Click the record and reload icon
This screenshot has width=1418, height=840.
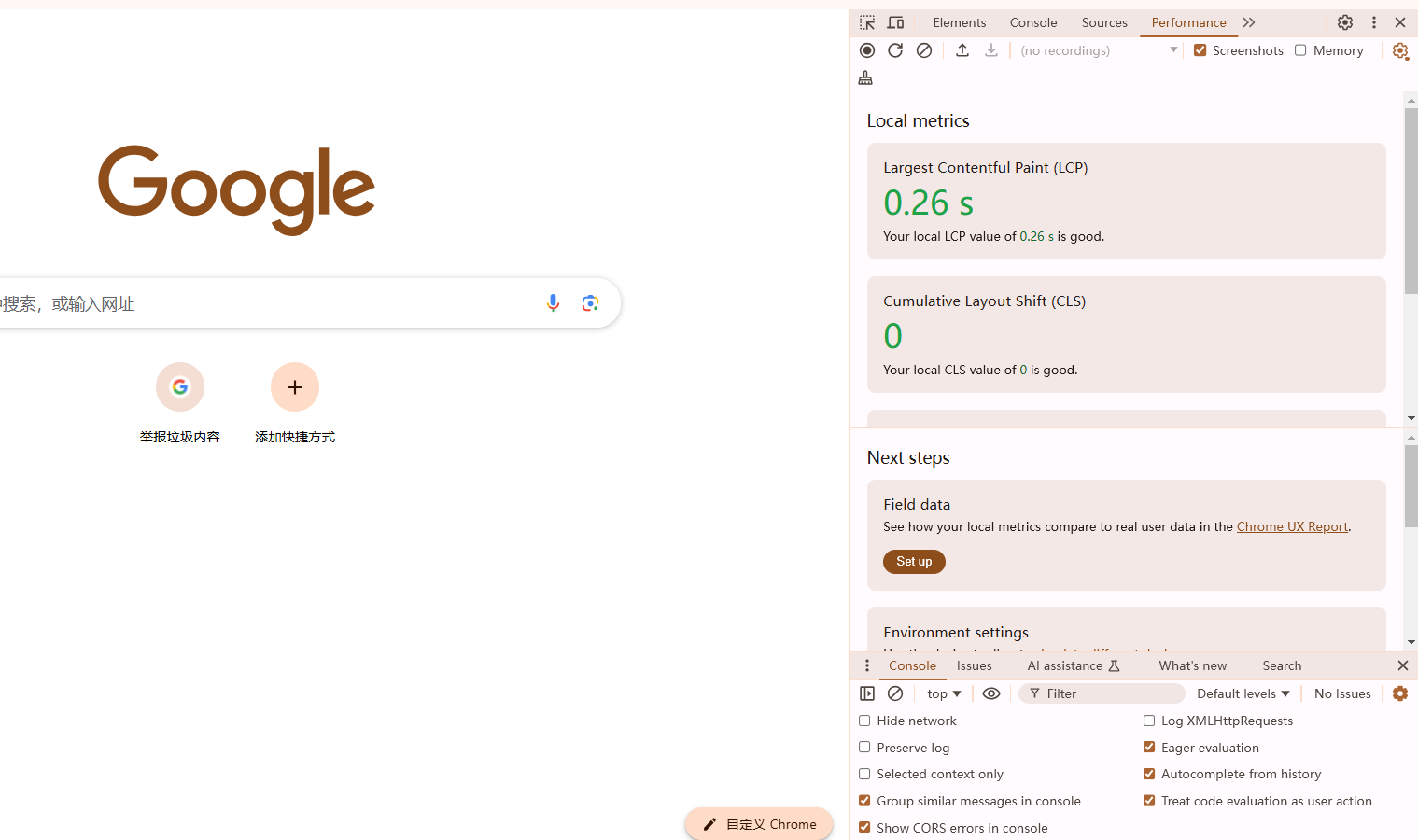895,50
